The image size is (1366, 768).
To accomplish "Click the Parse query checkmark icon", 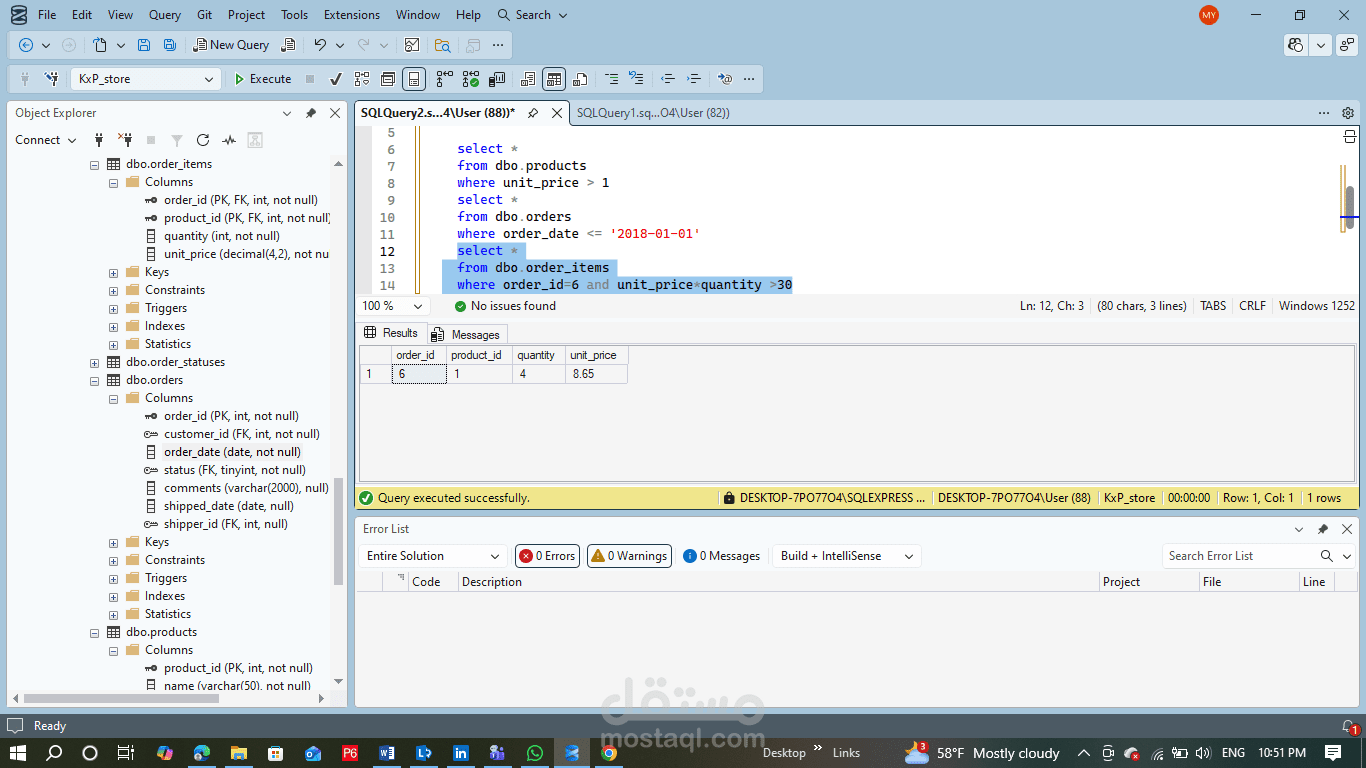I will click(336, 79).
